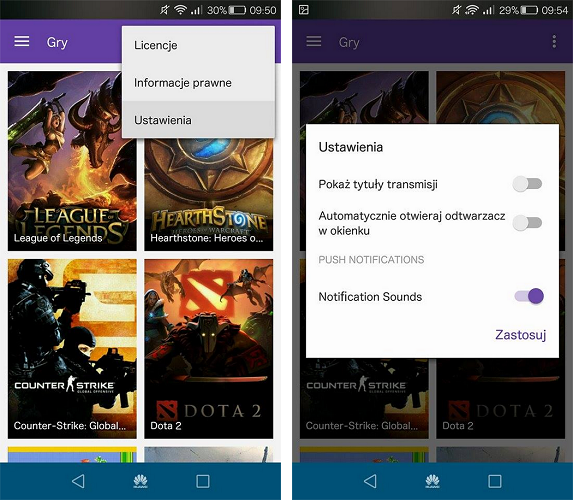Viewport: 573px width, 500px height.
Task: Toggle Pokaż tytuły transmisji switch
Action: coord(527,184)
